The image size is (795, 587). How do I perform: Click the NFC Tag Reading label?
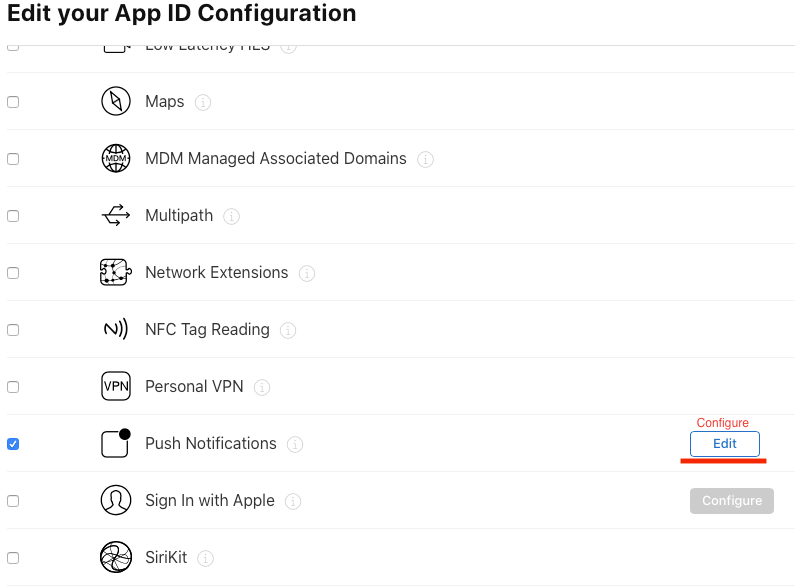point(207,329)
